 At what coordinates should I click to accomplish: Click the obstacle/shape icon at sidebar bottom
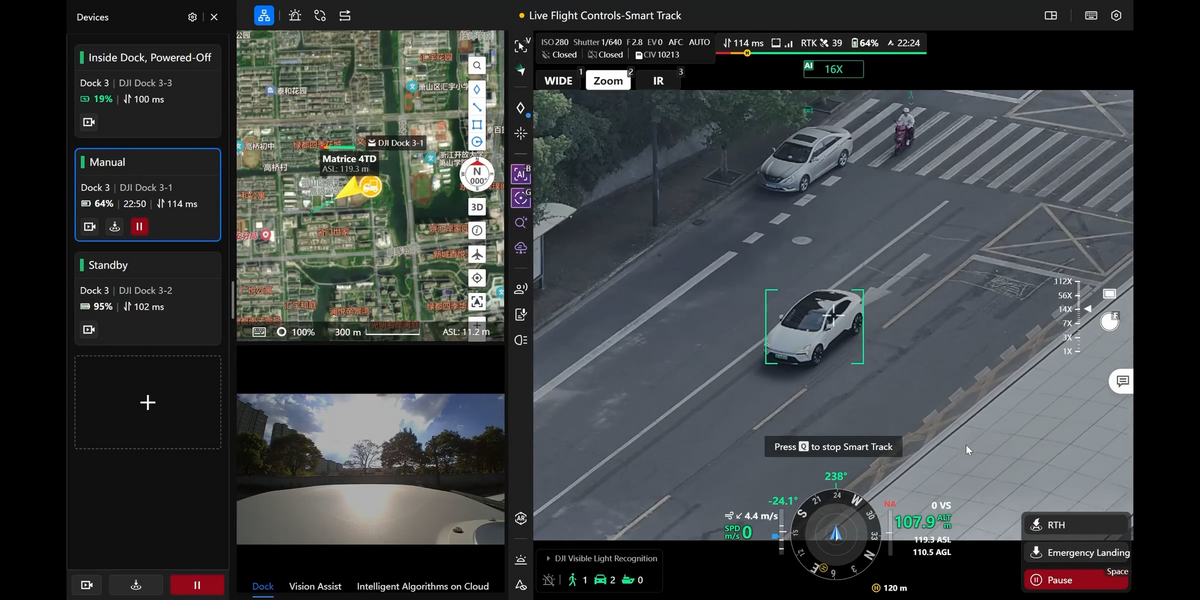tap(520, 585)
